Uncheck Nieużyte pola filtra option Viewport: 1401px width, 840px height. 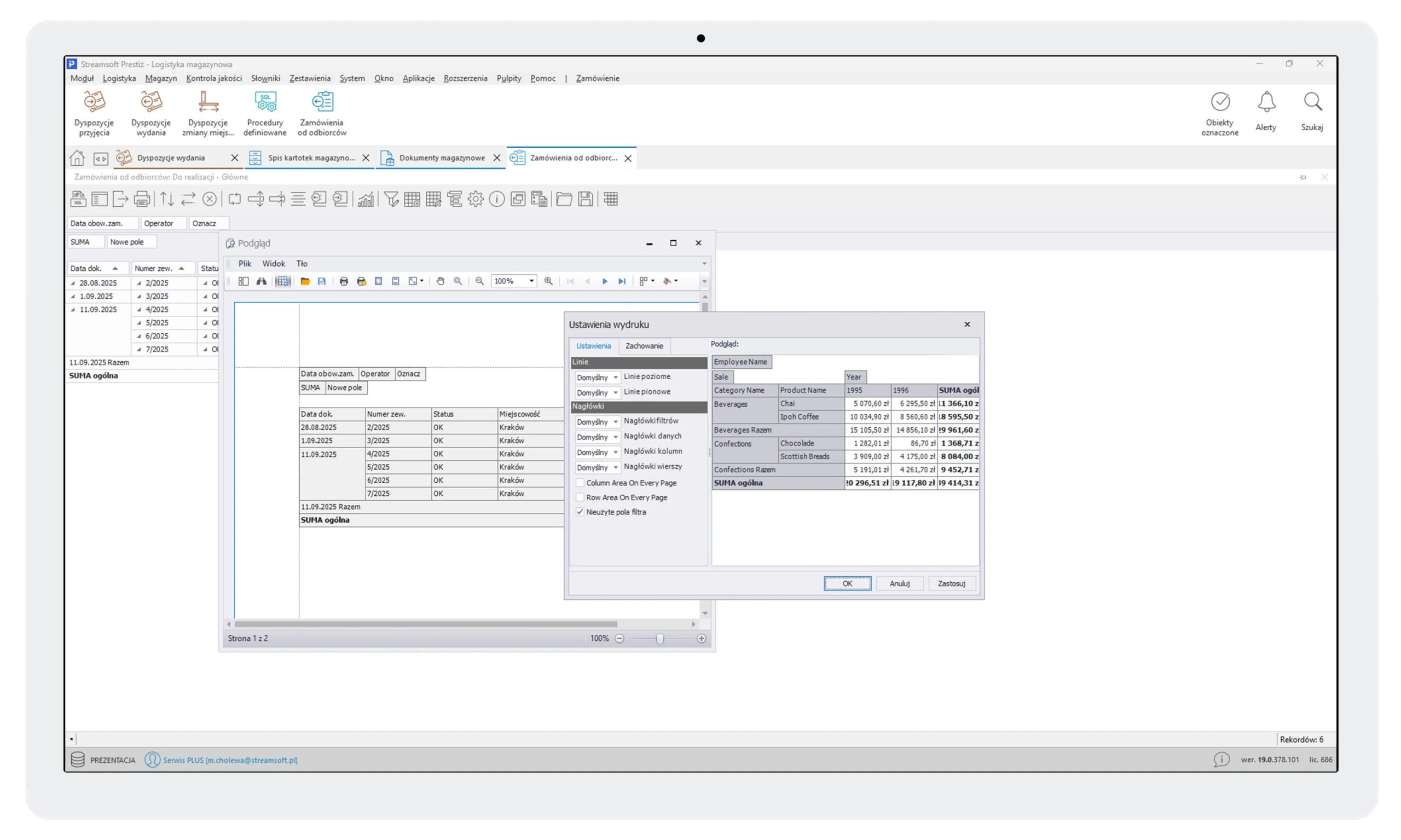click(580, 512)
